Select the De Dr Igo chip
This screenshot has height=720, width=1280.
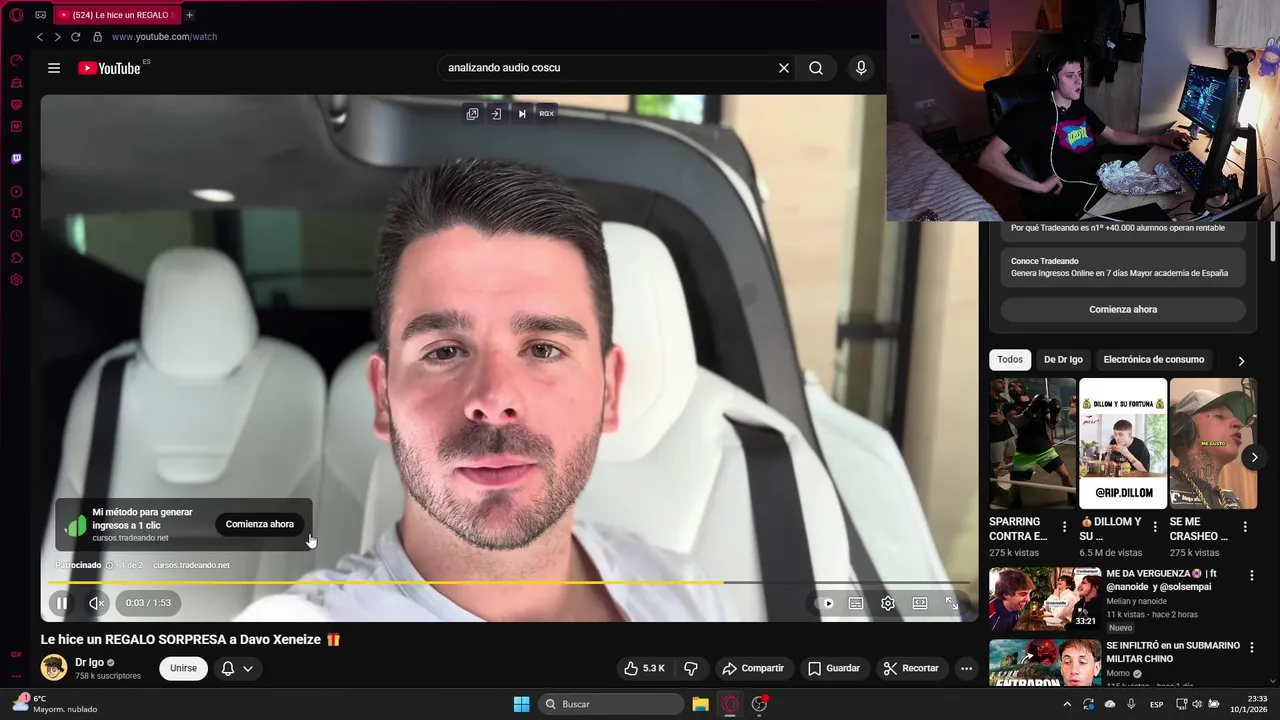pos(1063,360)
